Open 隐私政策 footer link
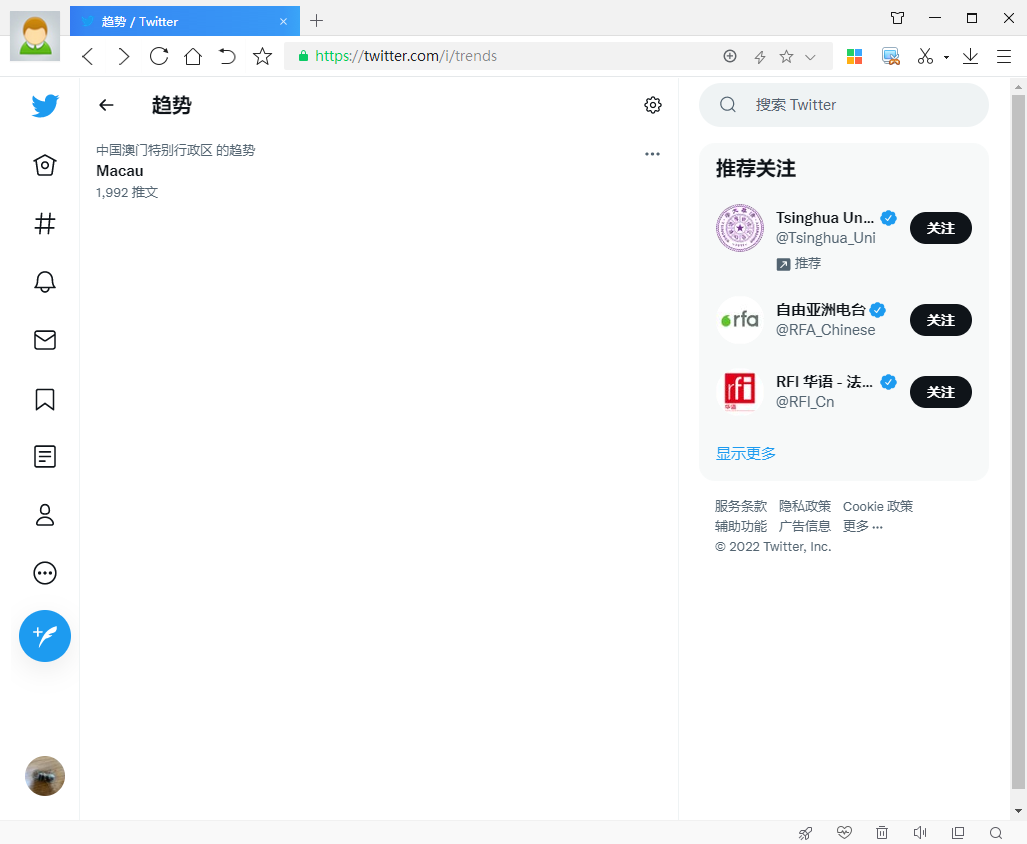Viewport: 1027px width, 844px height. click(804, 506)
